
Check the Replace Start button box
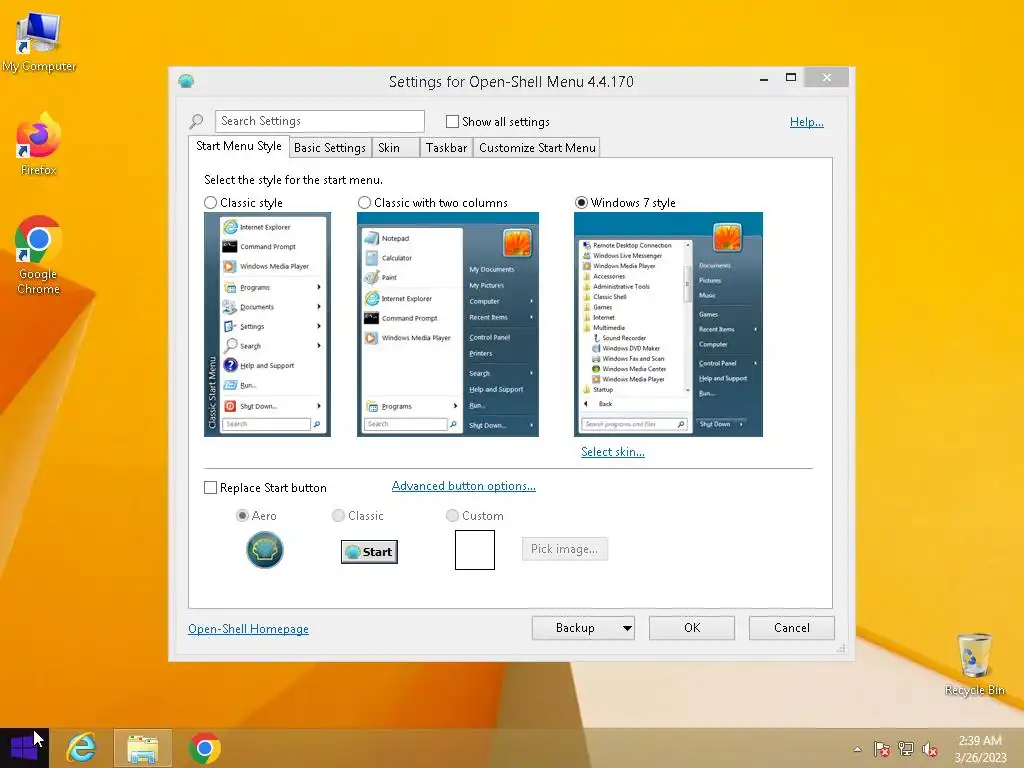coord(210,488)
